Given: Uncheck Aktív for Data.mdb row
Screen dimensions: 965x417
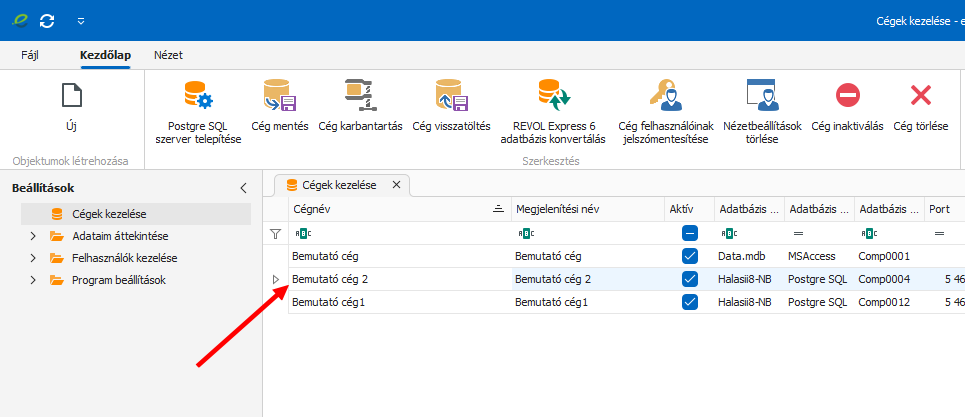Looking at the screenshot, I should pos(689,256).
